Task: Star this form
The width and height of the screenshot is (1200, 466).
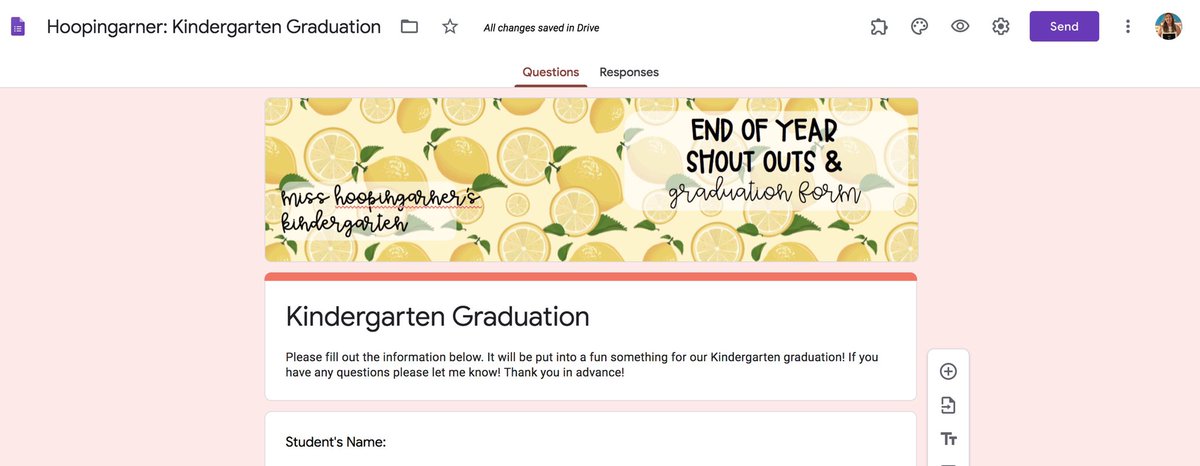Action: tap(450, 27)
